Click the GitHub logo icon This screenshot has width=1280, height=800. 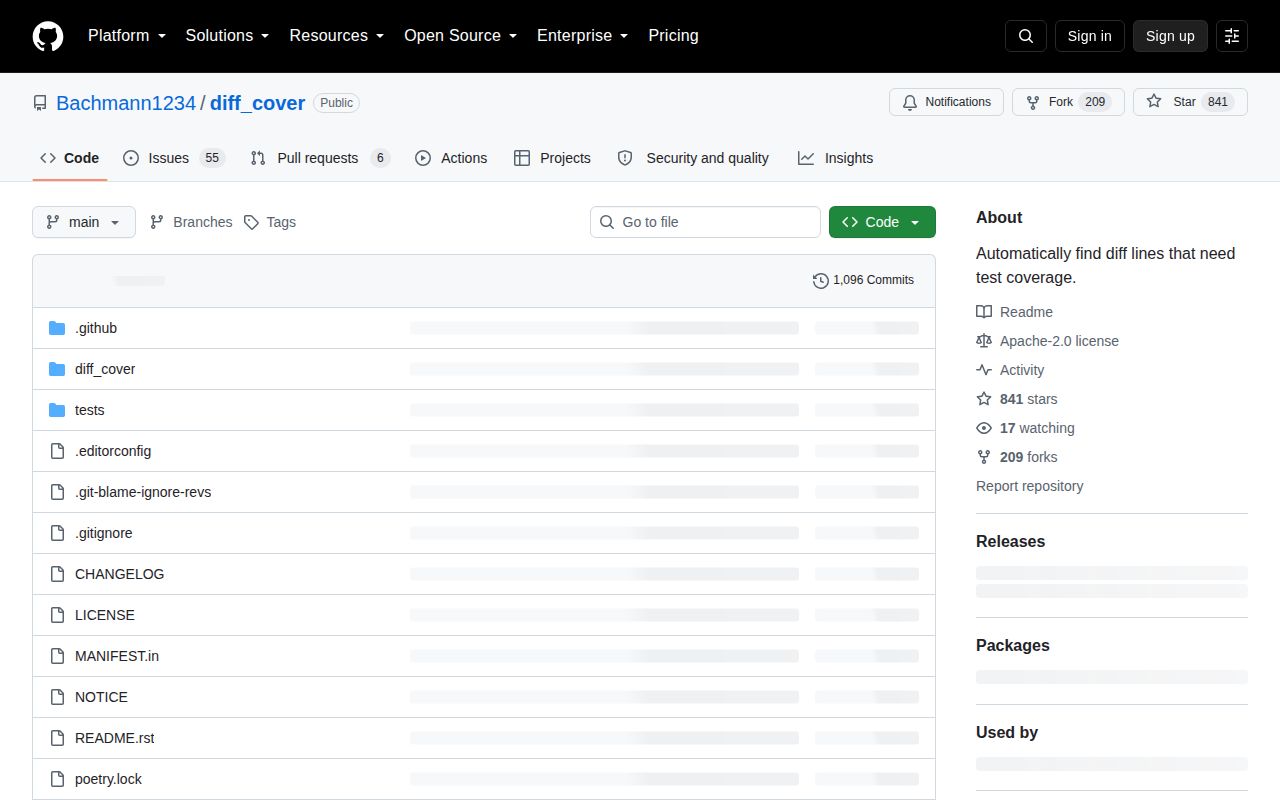[x=48, y=36]
